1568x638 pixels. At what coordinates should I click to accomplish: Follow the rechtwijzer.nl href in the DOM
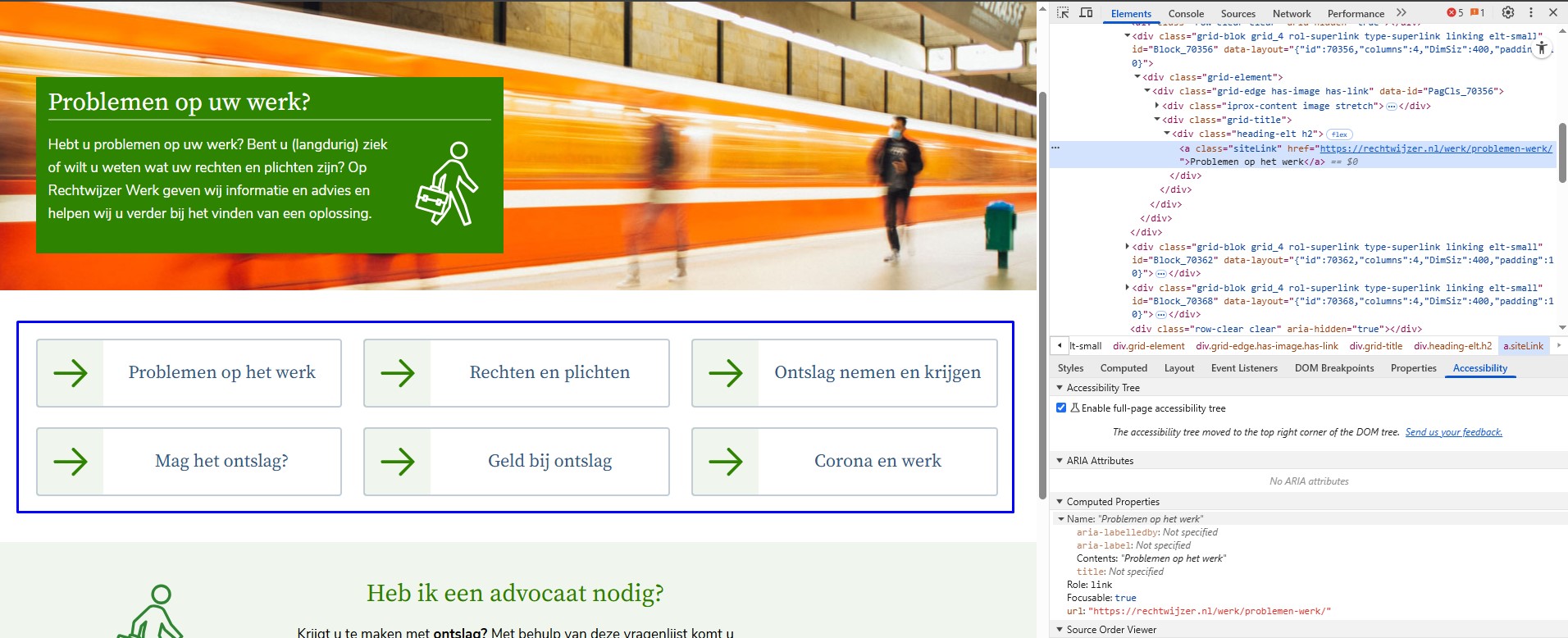tap(1435, 148)
